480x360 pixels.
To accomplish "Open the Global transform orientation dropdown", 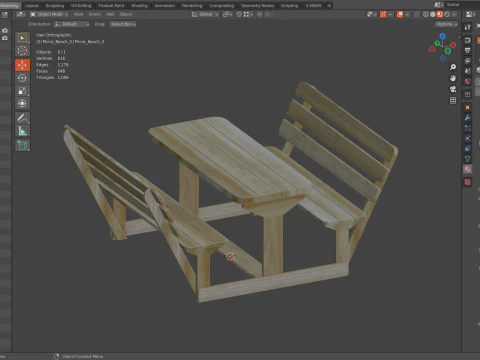I will tap(205, 14).
